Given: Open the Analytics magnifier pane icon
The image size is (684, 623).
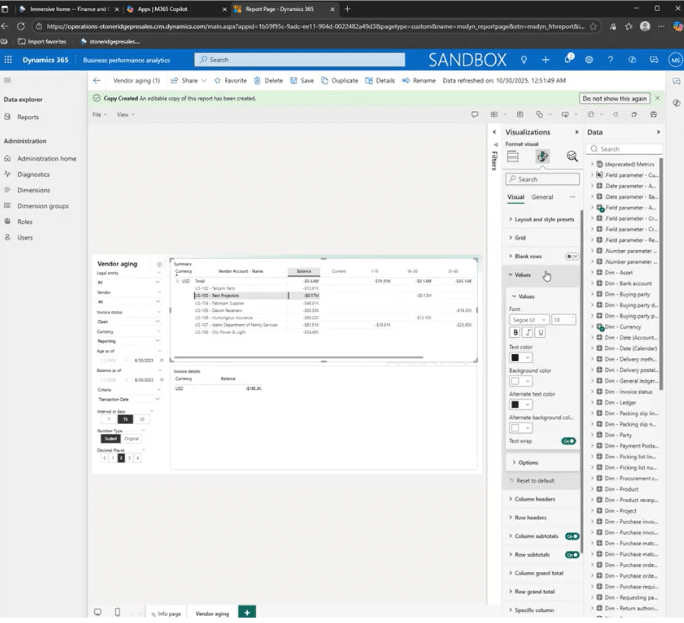Looking at the screenshot, I should (572, 157).
